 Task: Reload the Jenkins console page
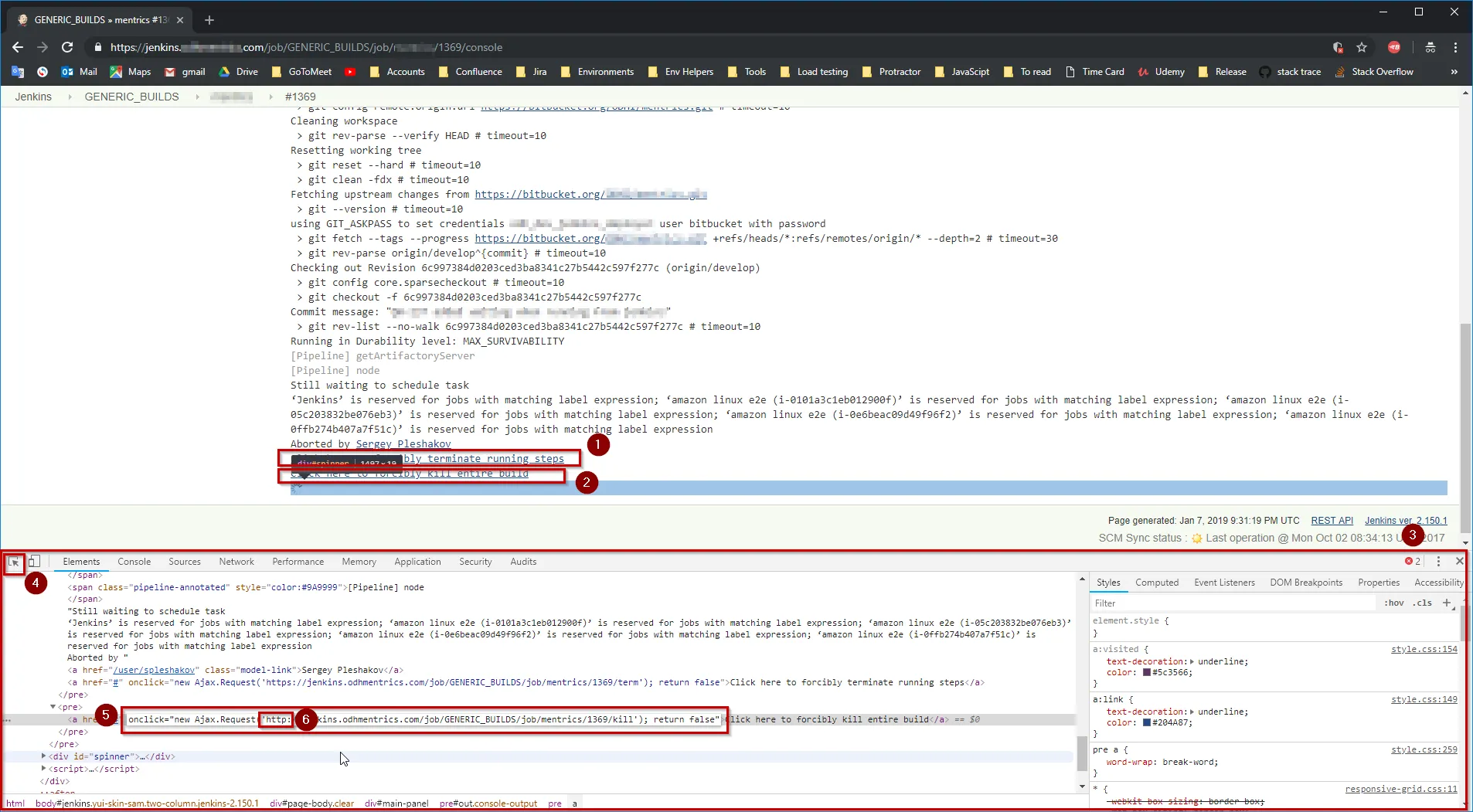click(67, 47)
